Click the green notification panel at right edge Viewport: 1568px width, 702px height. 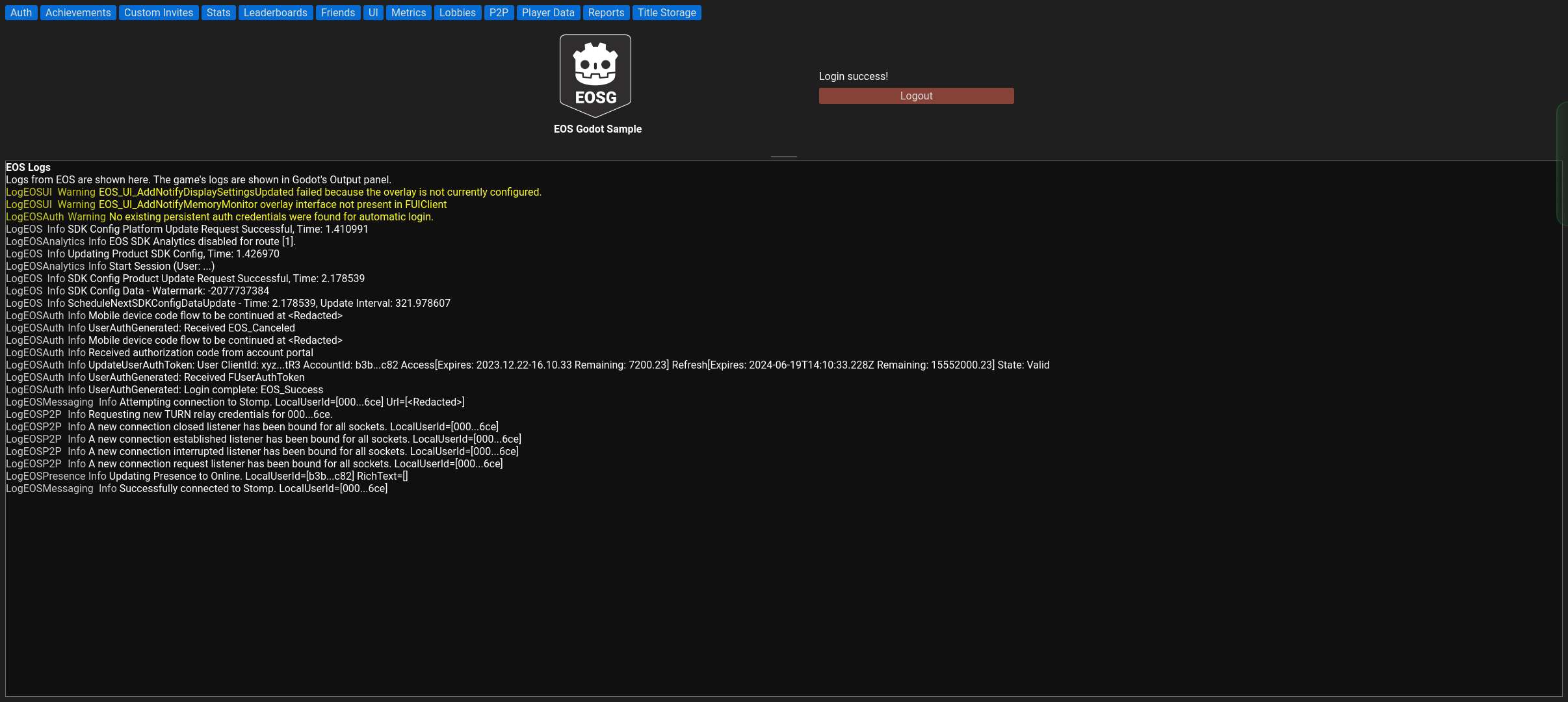1562,162
